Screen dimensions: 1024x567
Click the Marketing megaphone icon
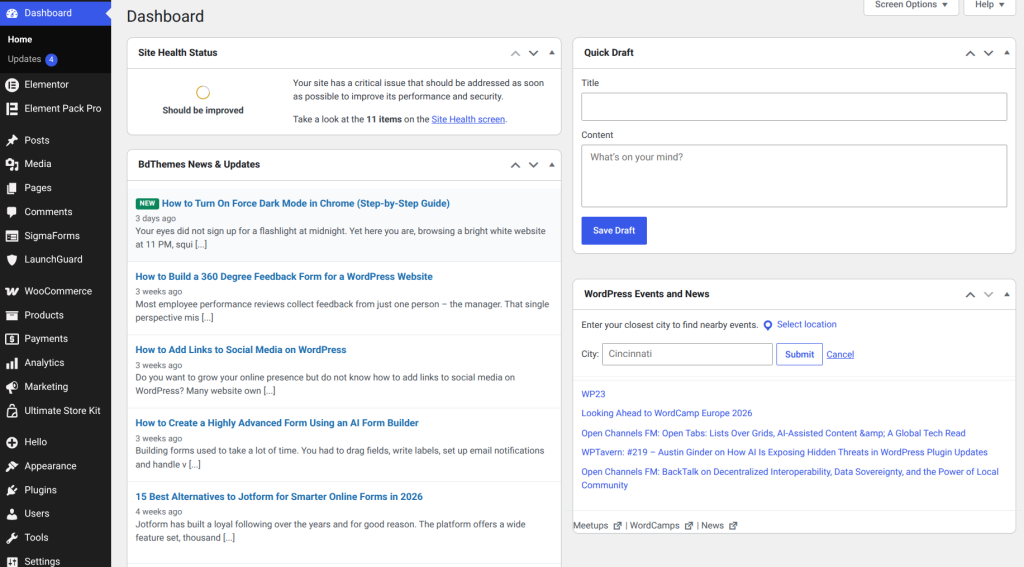coord(12,387)
